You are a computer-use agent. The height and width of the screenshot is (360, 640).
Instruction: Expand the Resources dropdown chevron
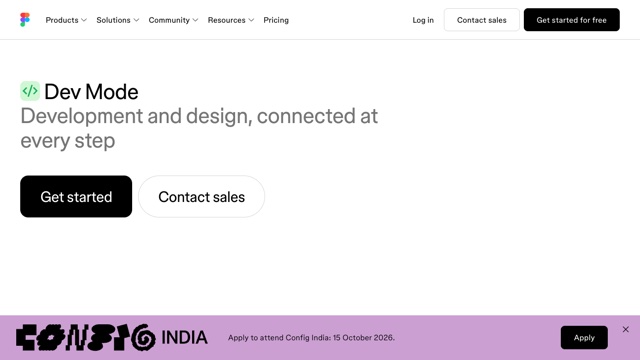(x=251, y=20)
